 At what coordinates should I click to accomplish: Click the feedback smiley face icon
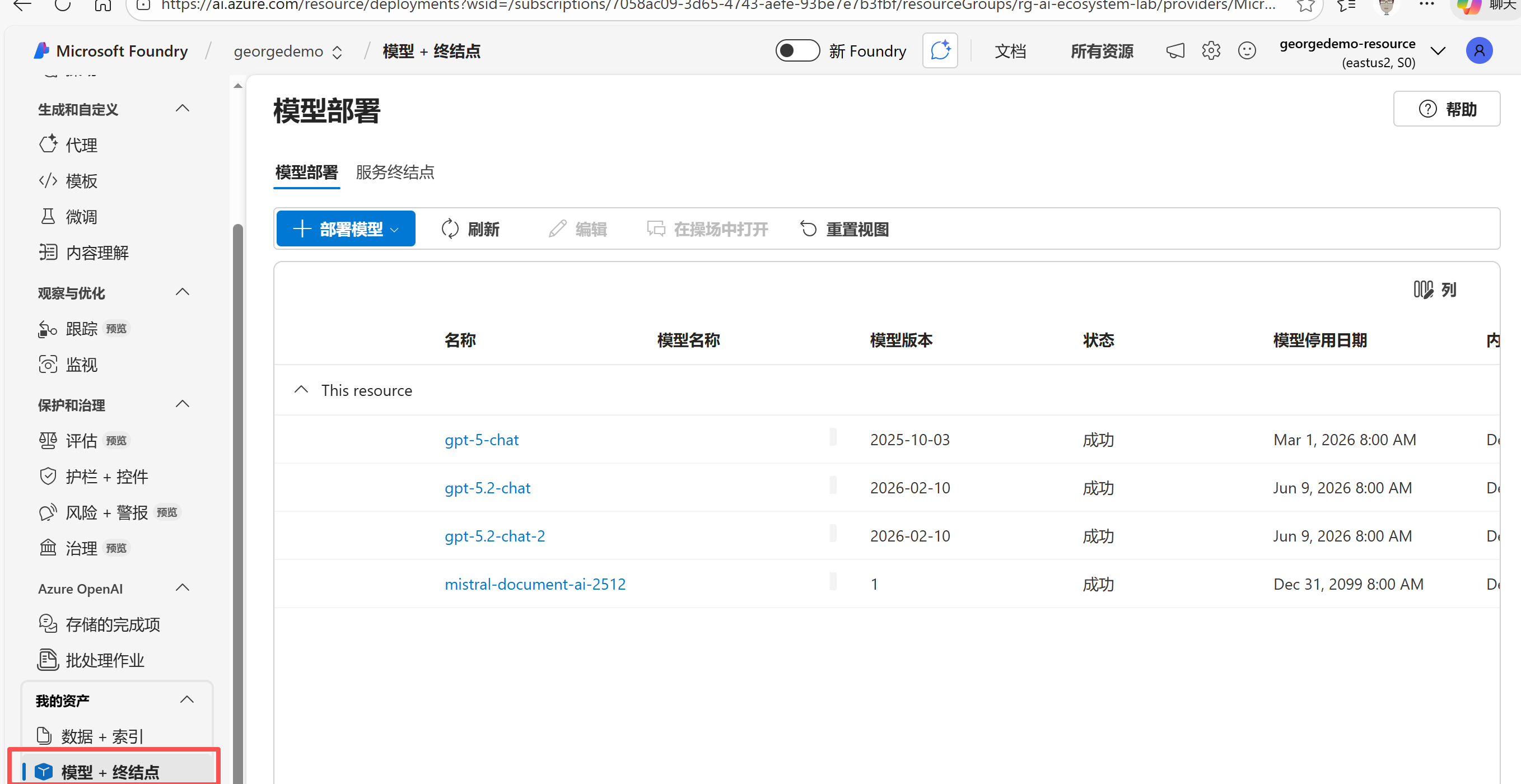point(1247,51)
